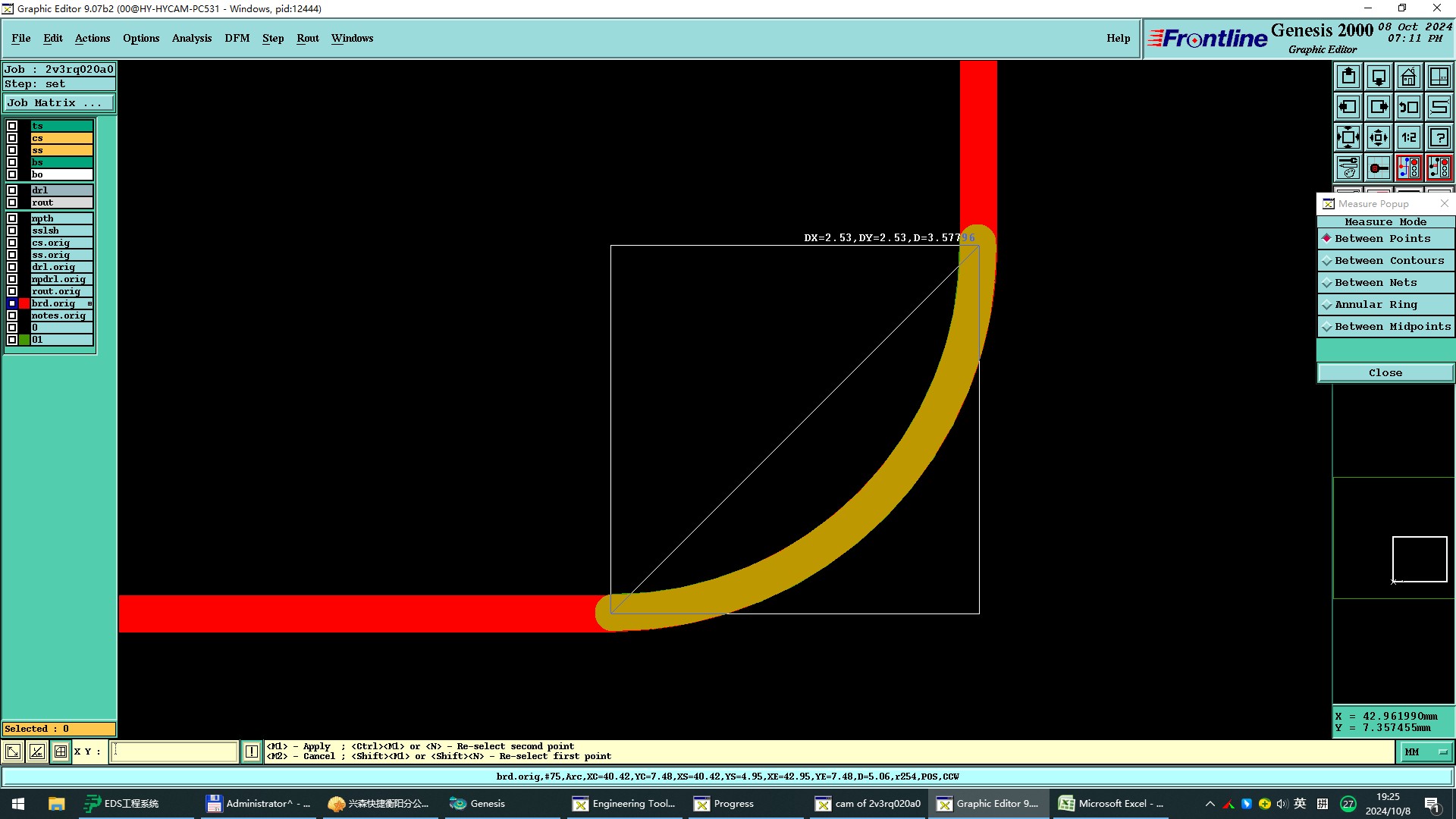Click the X Y coordinate input field

tap(174, 752)
